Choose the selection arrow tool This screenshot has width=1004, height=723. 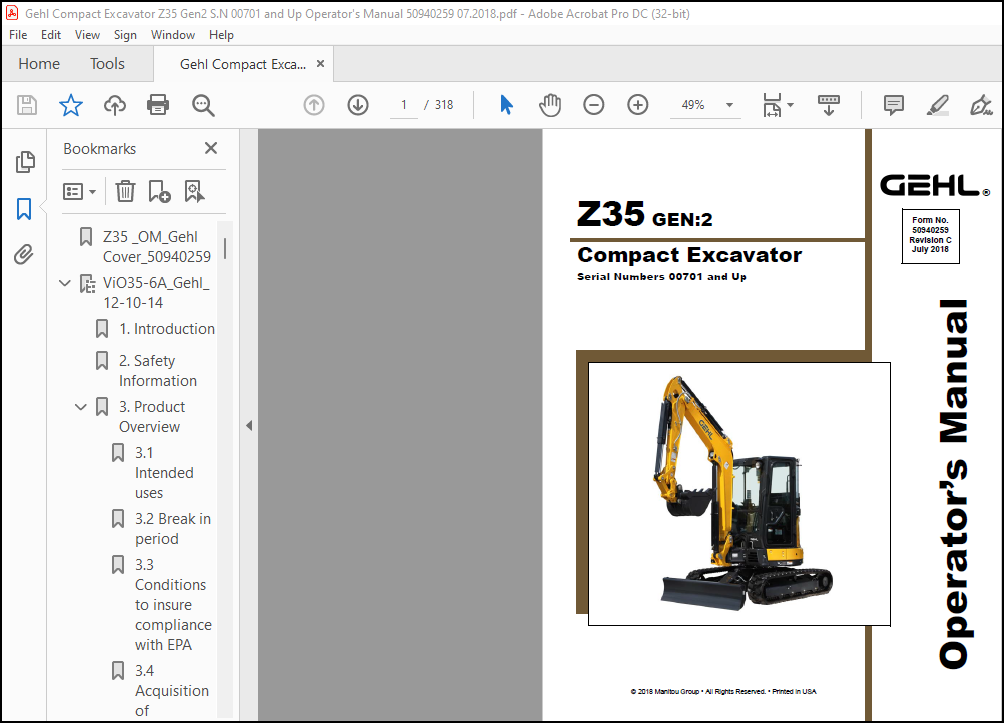pyautogui.click(x=506, y=105)
